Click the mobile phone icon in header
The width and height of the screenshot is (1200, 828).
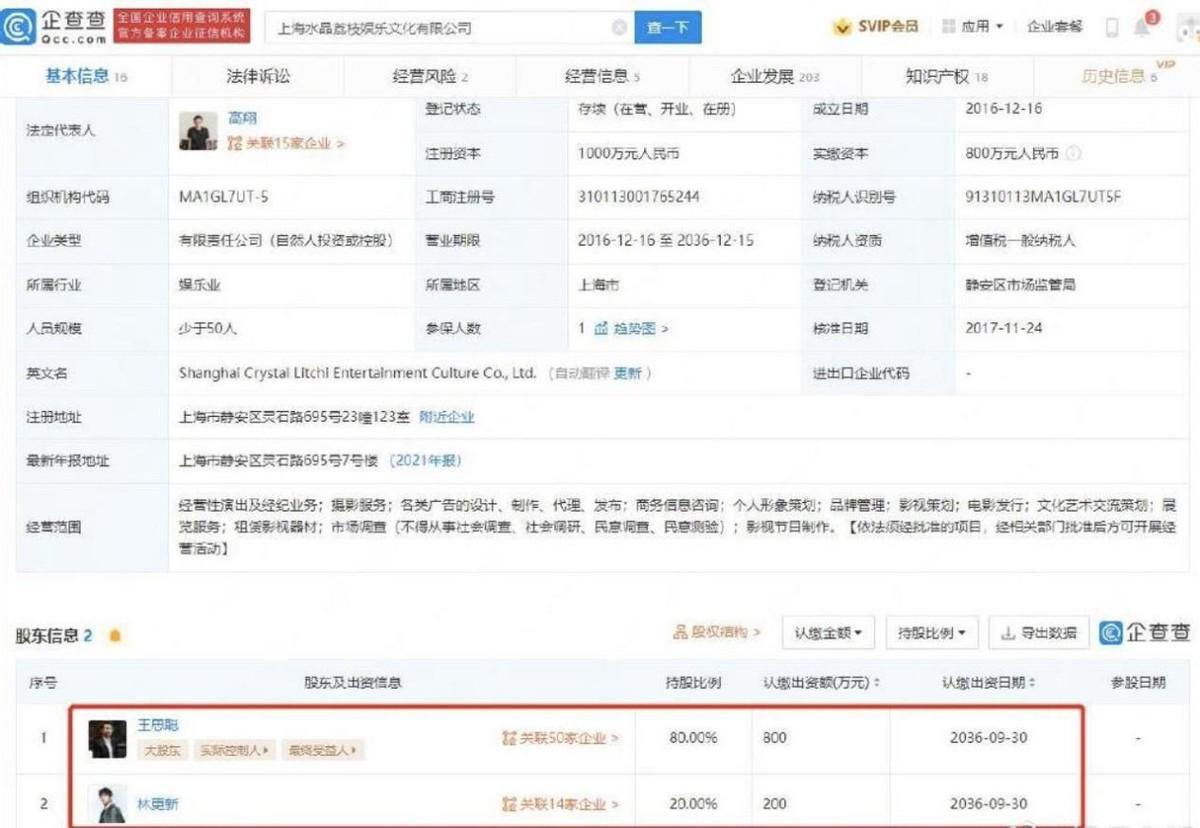(x=1112, y=28)
